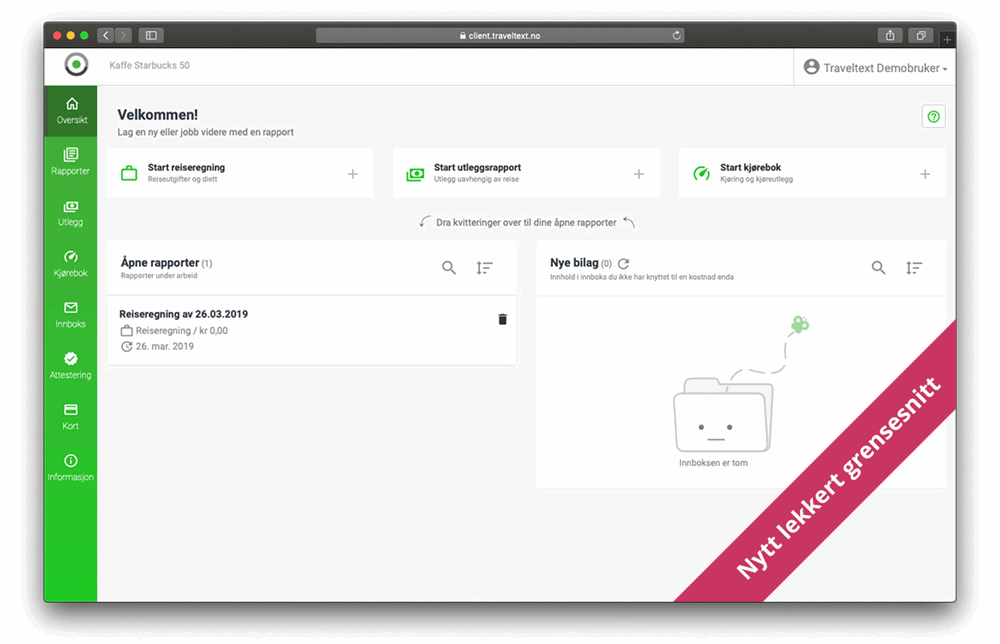Click the Traveltext logo icon
The image size is (1000, 644).
pyautogui.click(x=76, y=65)
